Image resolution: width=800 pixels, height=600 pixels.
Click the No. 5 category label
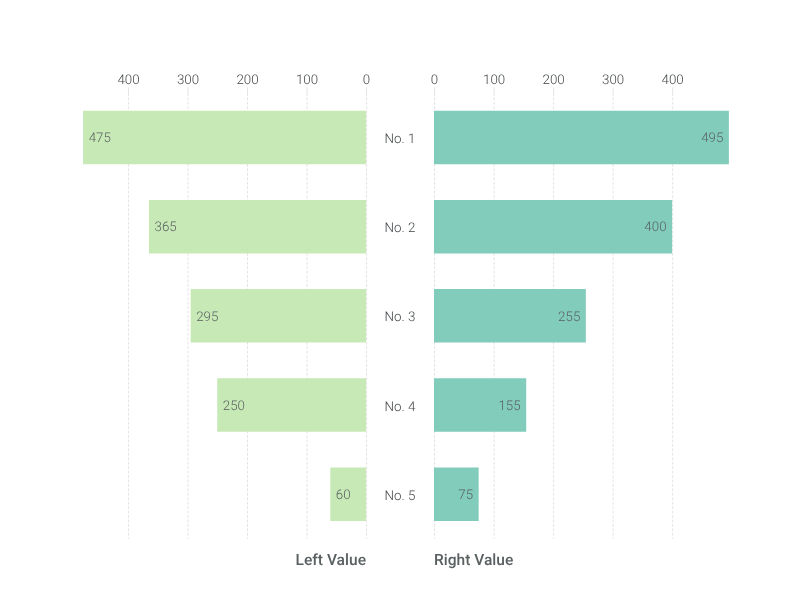(400, 495)
